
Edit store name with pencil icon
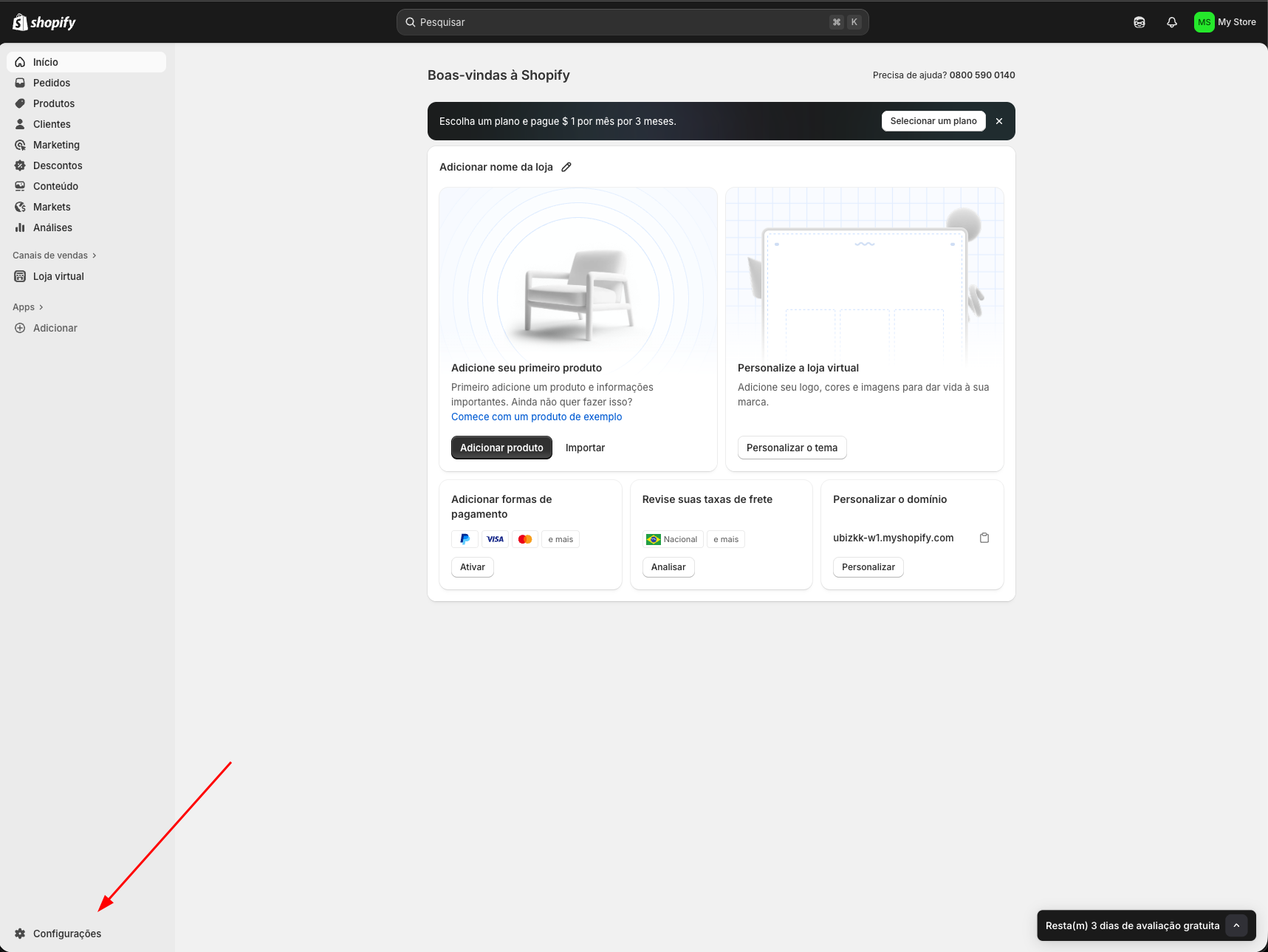566,167
